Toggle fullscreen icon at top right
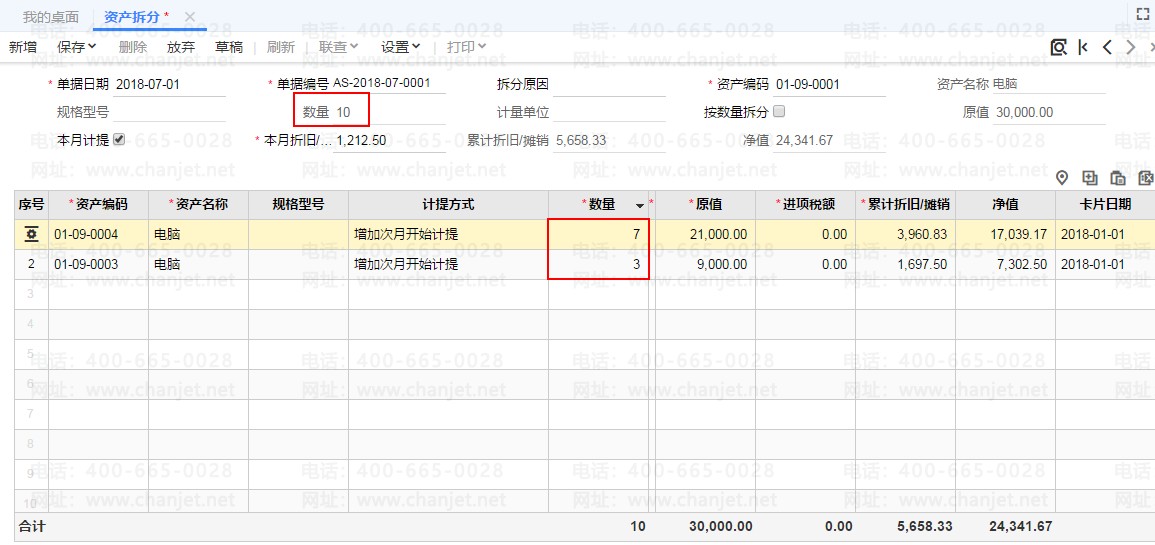Image resolution: width=1155 pixels, height=545 pixels. click(x=1143, y=14)
